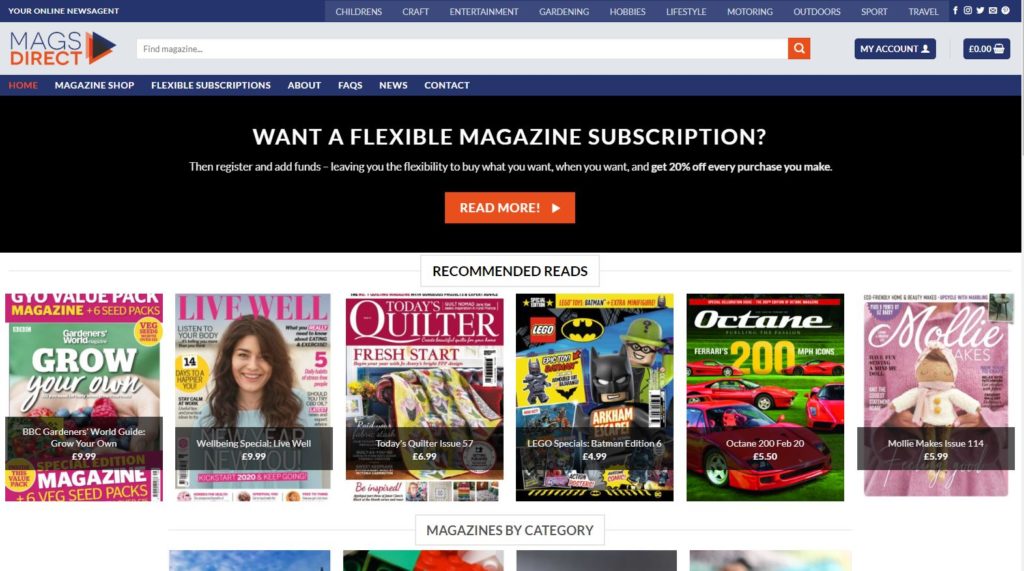
Task: Open the Childrens category link
Action: 359,11
